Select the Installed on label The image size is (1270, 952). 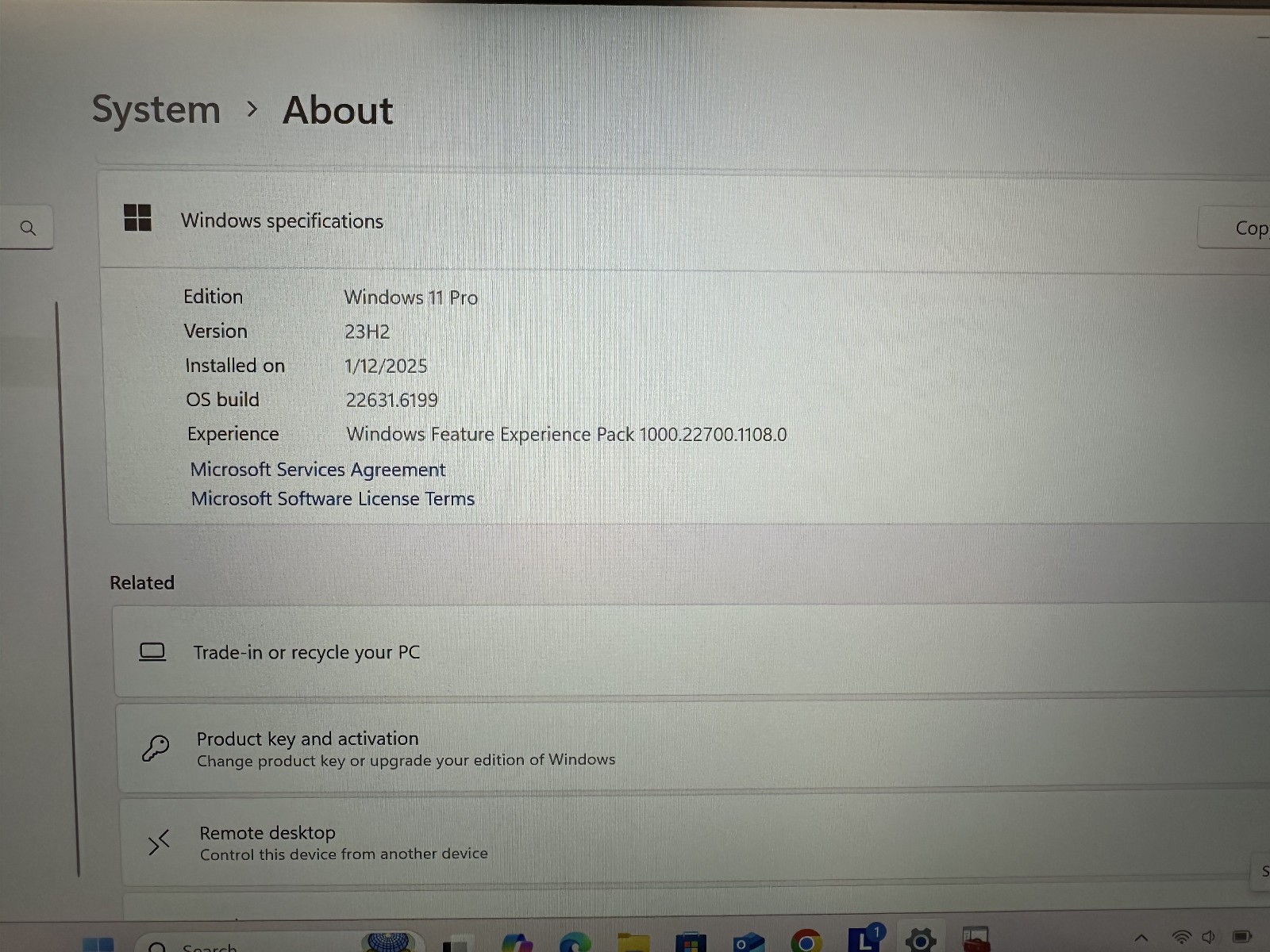(x=234, y=366)
